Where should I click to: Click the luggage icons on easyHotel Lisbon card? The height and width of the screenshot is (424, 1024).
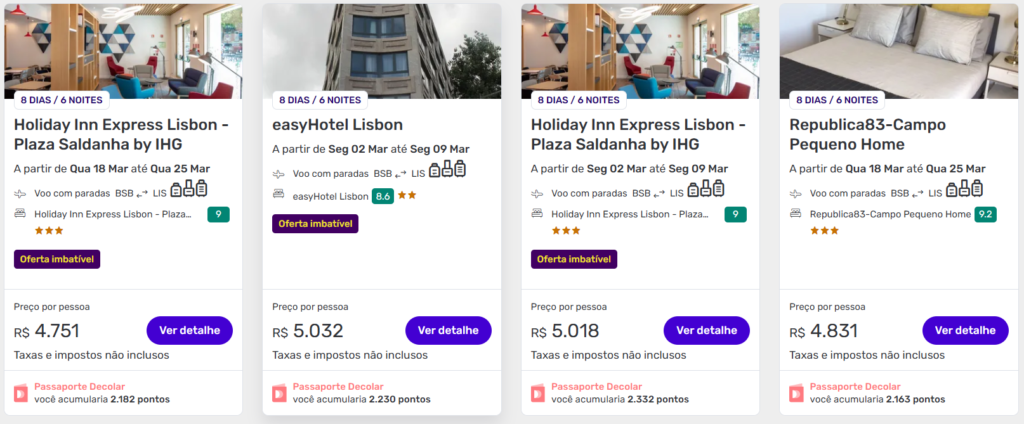(448, 170)
